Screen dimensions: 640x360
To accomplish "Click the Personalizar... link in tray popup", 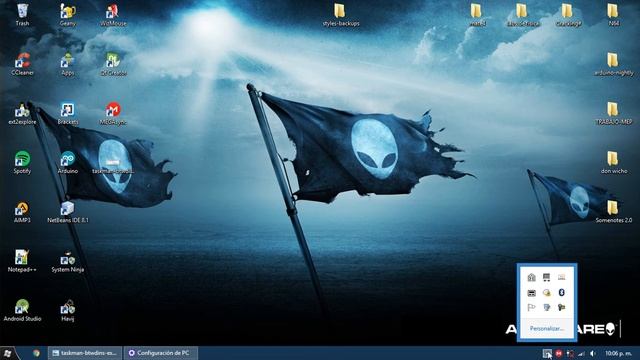I will (x=547, y=329).
